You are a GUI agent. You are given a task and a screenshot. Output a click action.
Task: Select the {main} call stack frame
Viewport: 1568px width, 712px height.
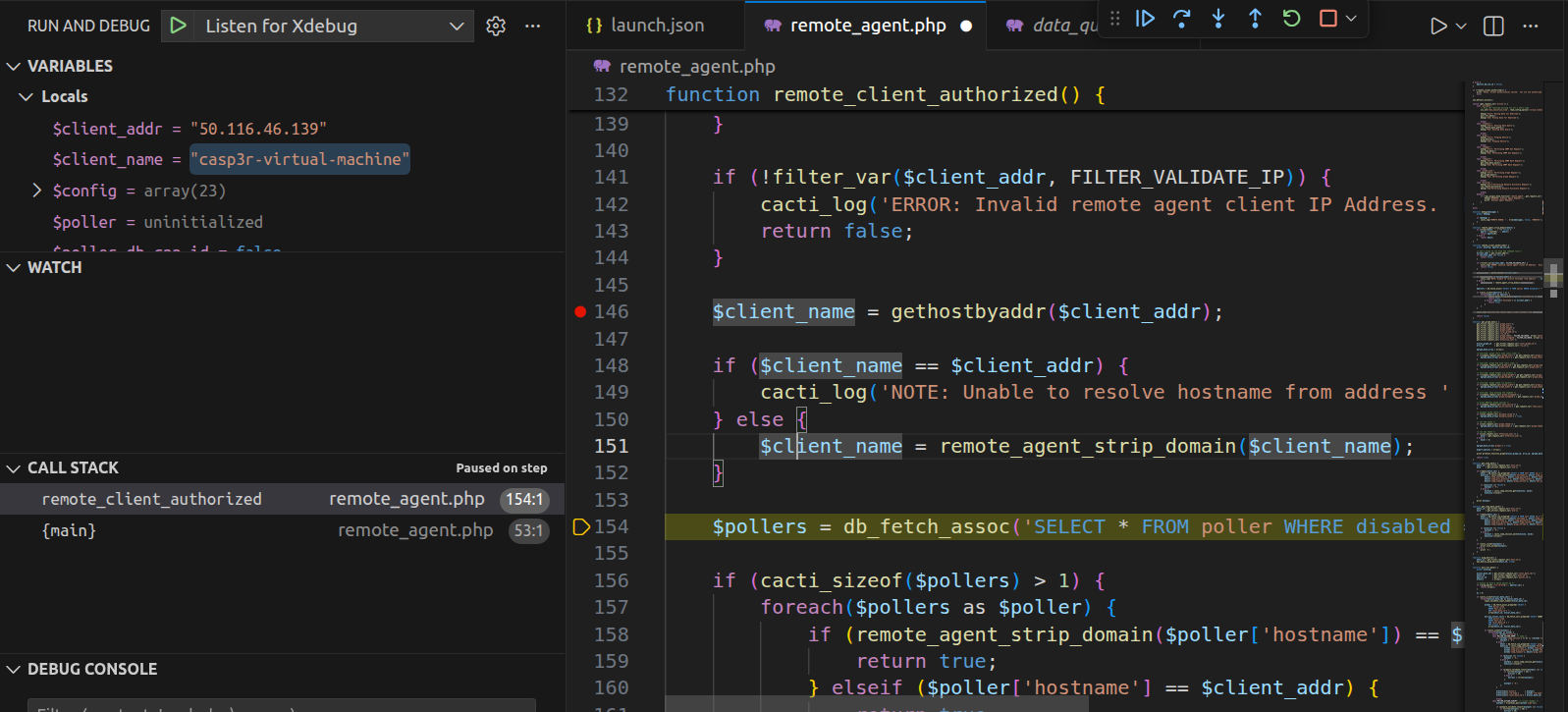tap(69, 530)
